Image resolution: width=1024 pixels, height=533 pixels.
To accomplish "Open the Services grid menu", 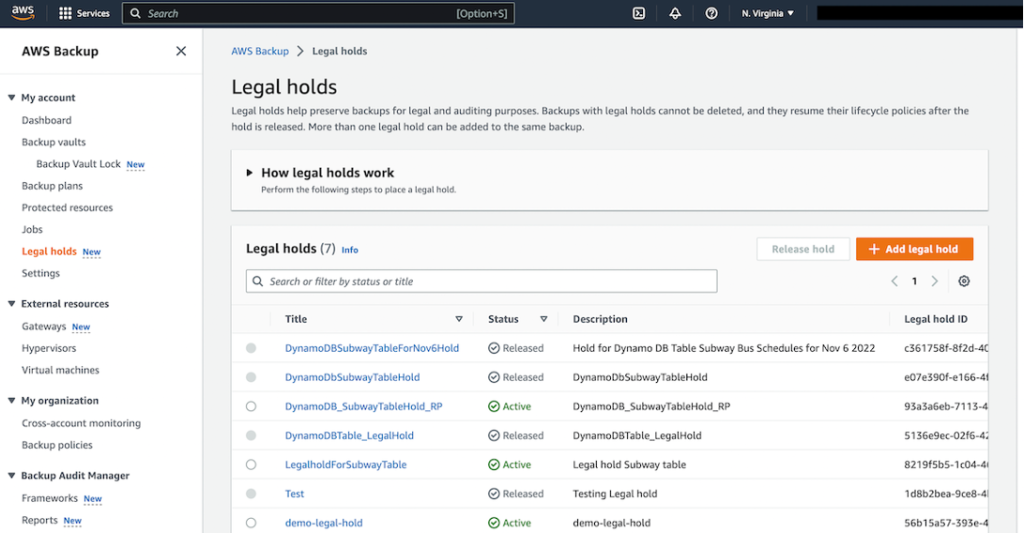I will 84,13.
